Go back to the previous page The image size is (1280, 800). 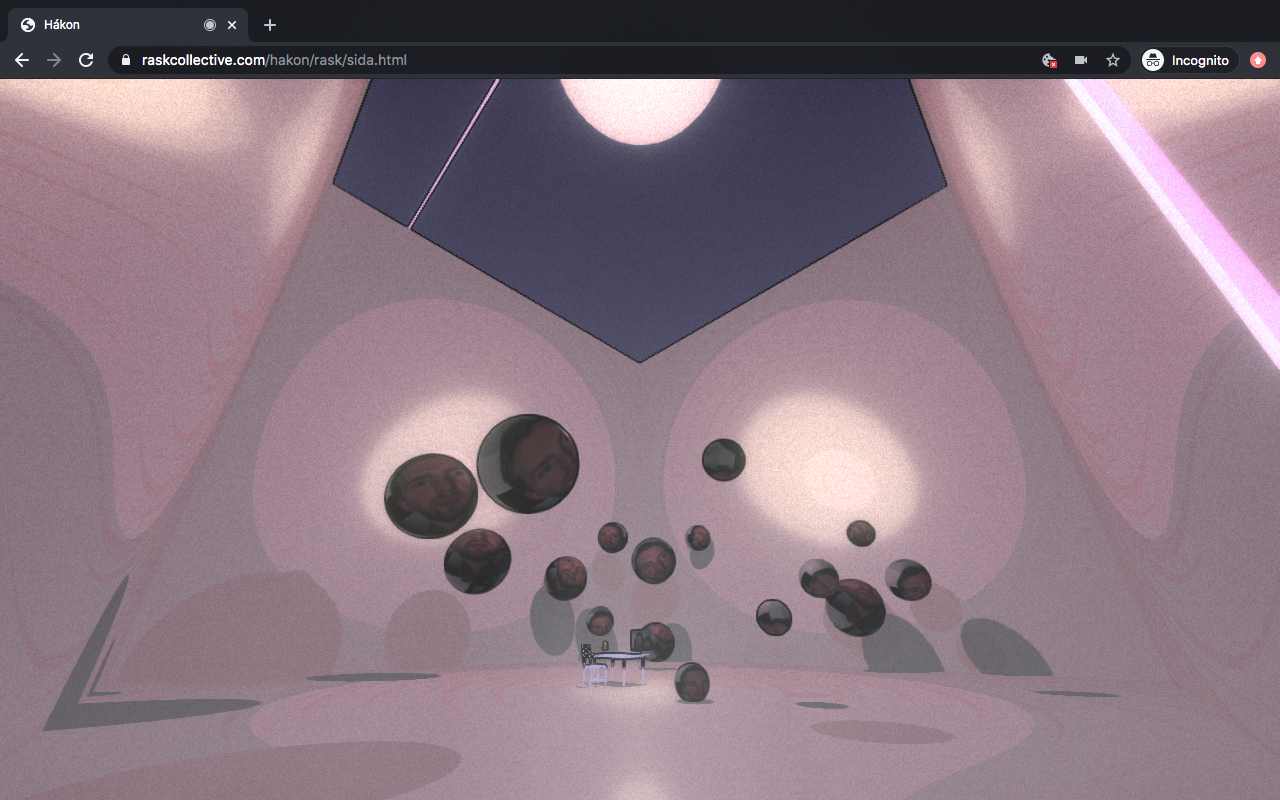click(x=22, y=60)
